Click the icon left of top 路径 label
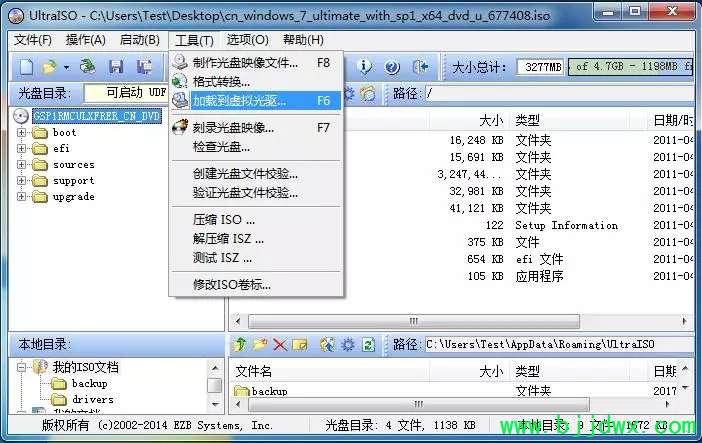Viewport: 702px width, 443px height. (x=368, y=94)
